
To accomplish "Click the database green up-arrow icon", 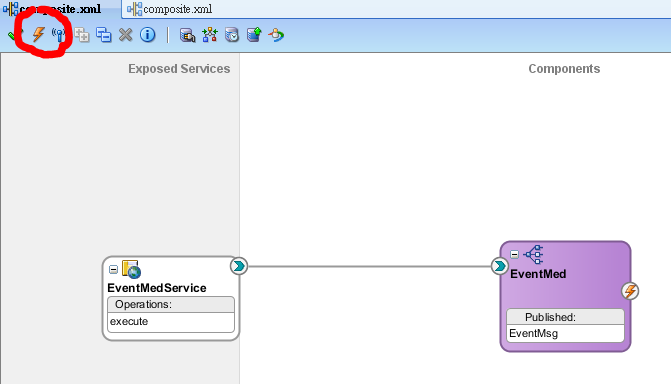I will pyautogui.click(x=254, y=34).
